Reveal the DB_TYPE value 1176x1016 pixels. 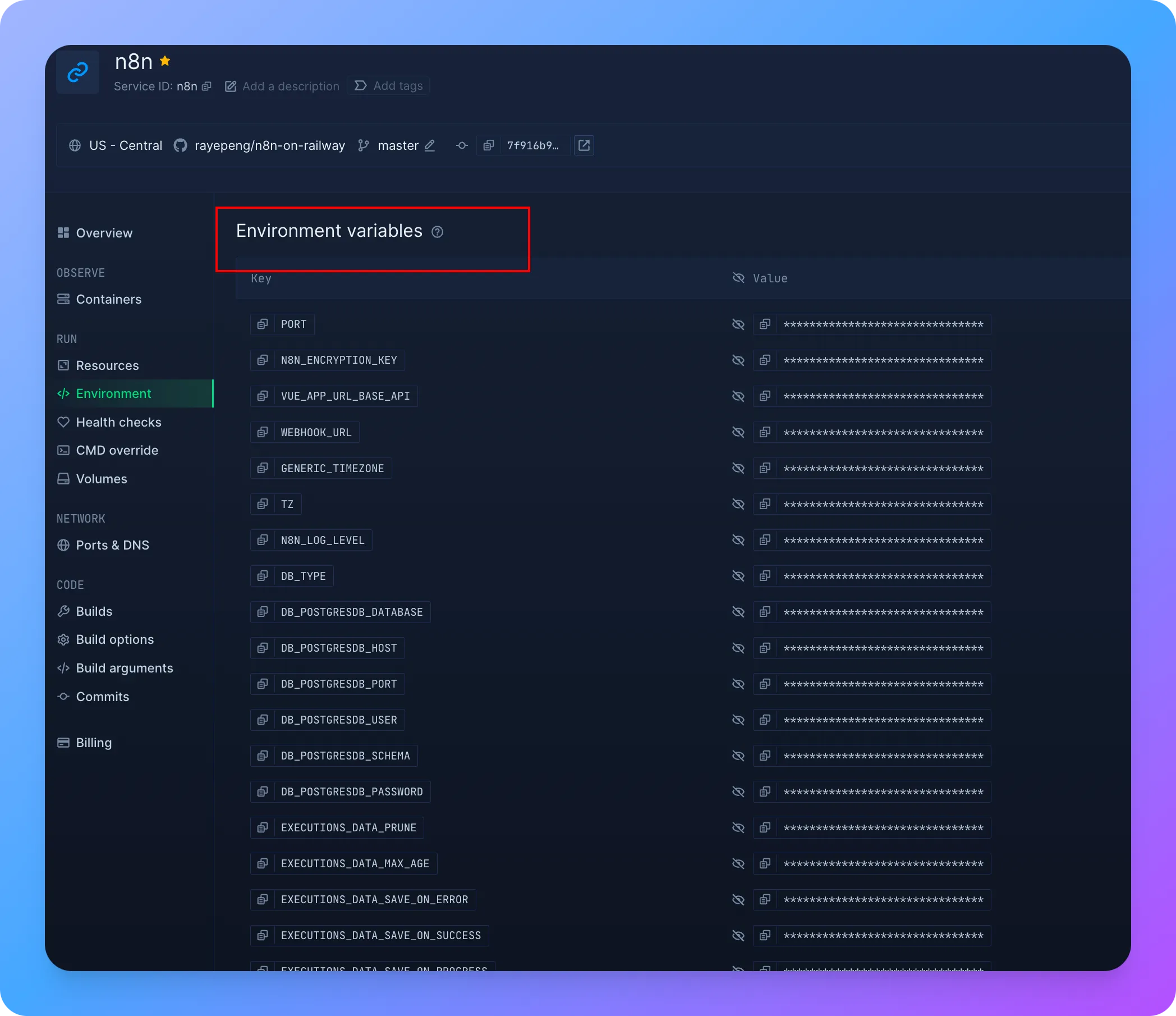pyautogui.click(x=738, y=576)
